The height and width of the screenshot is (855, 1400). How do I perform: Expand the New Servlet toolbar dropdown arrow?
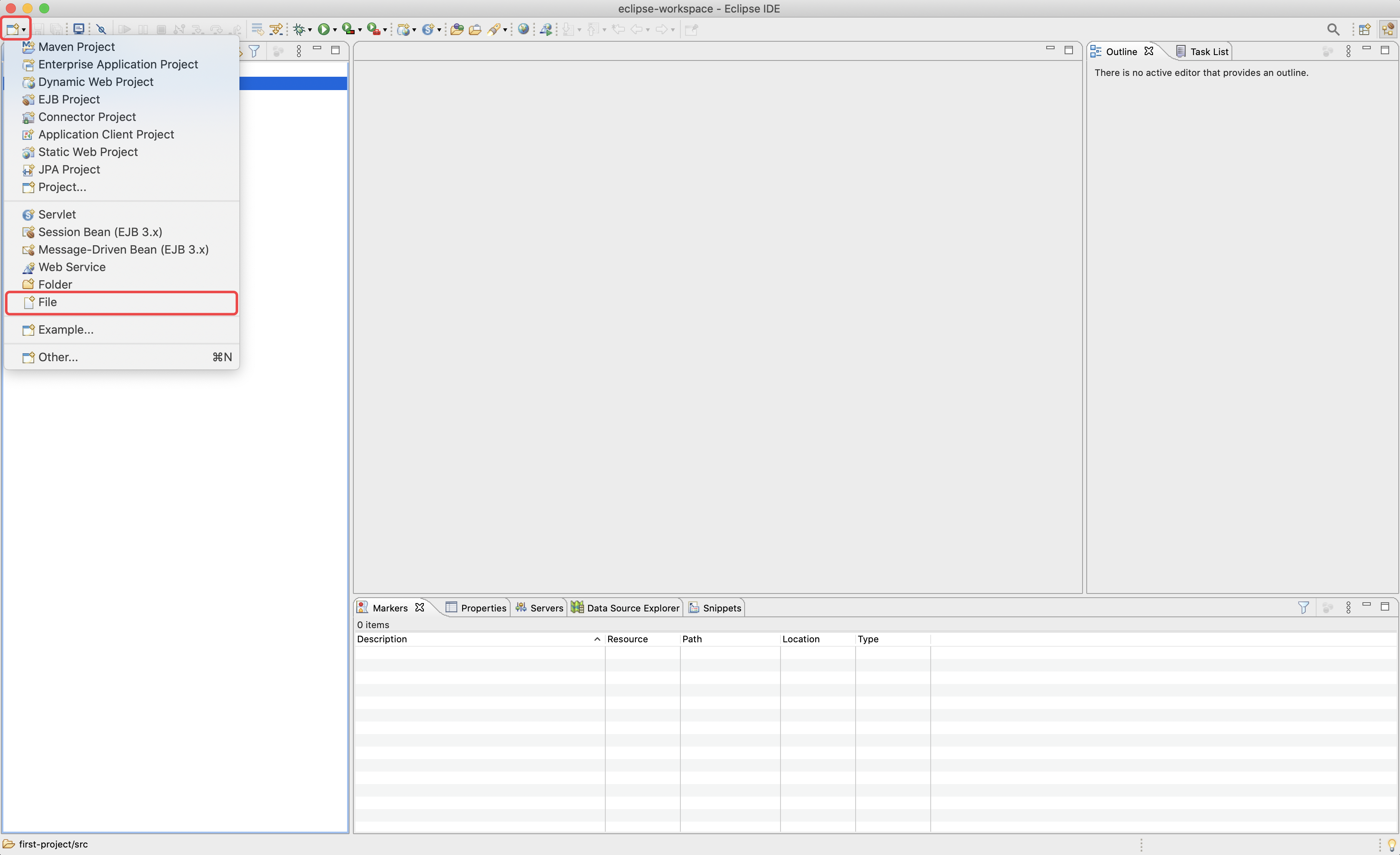pyautogui.click(x=439, y=30)
